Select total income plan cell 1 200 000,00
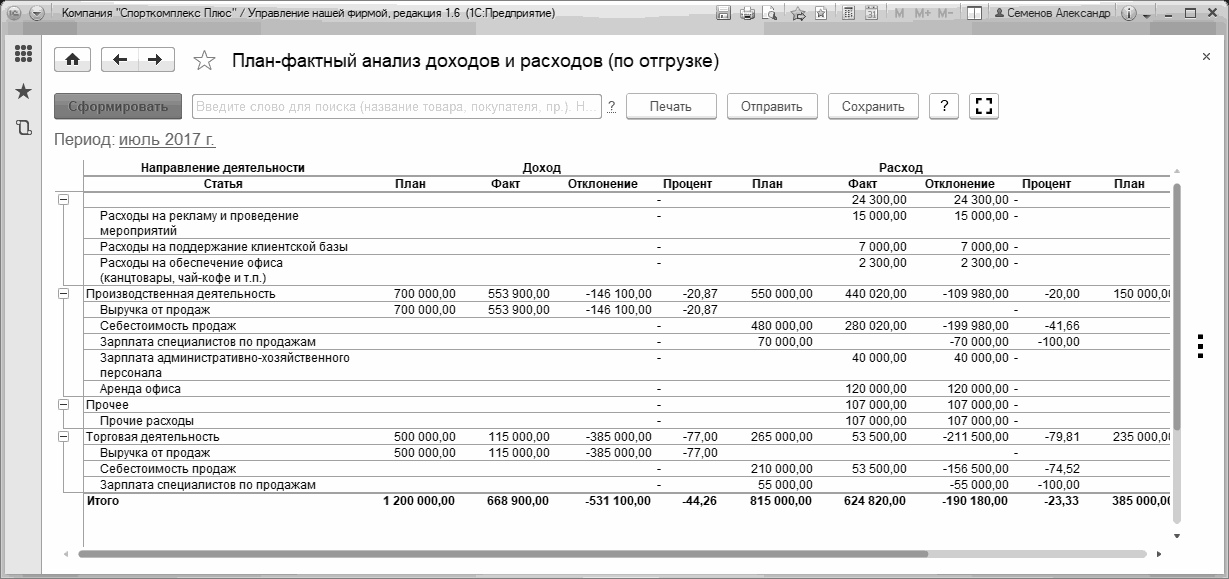 tap(419, 500)
